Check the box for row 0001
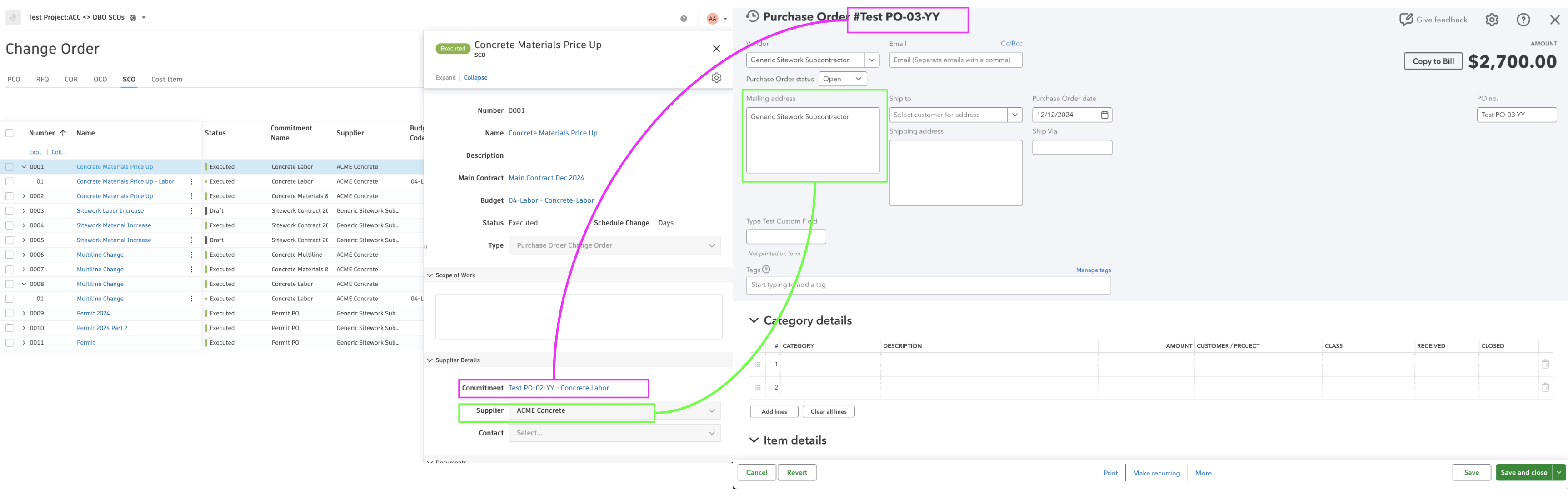Image resolution: width=1568 pixels, height=500 pixels. coord(9,167)
